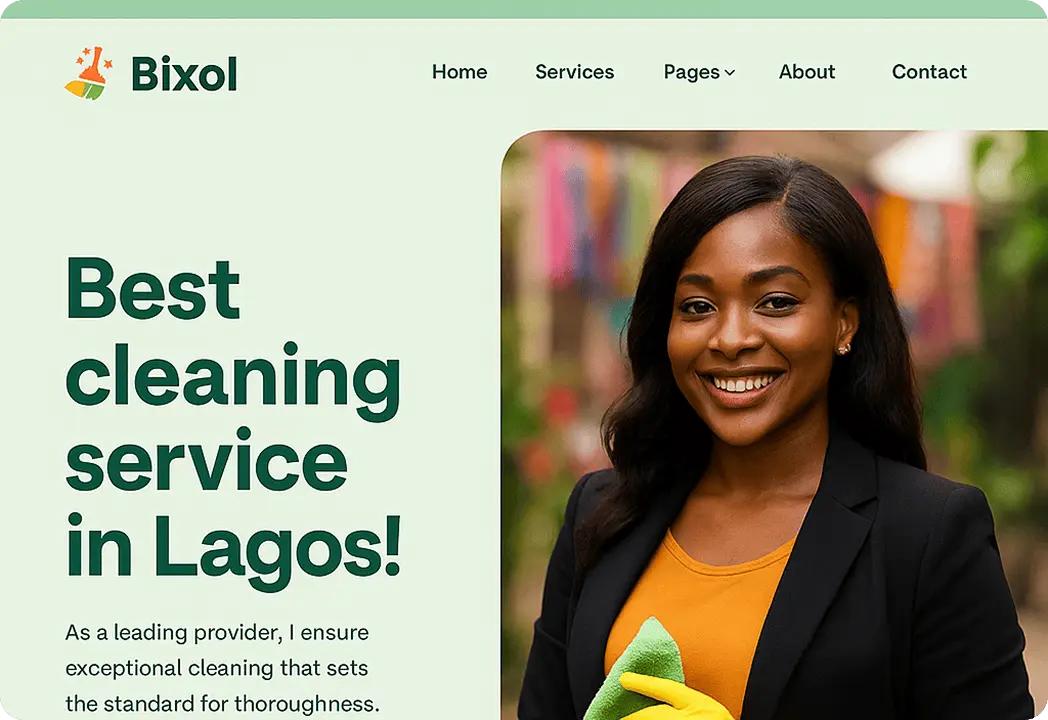
Task: Go to the Home page
Action: coord(459,72)
